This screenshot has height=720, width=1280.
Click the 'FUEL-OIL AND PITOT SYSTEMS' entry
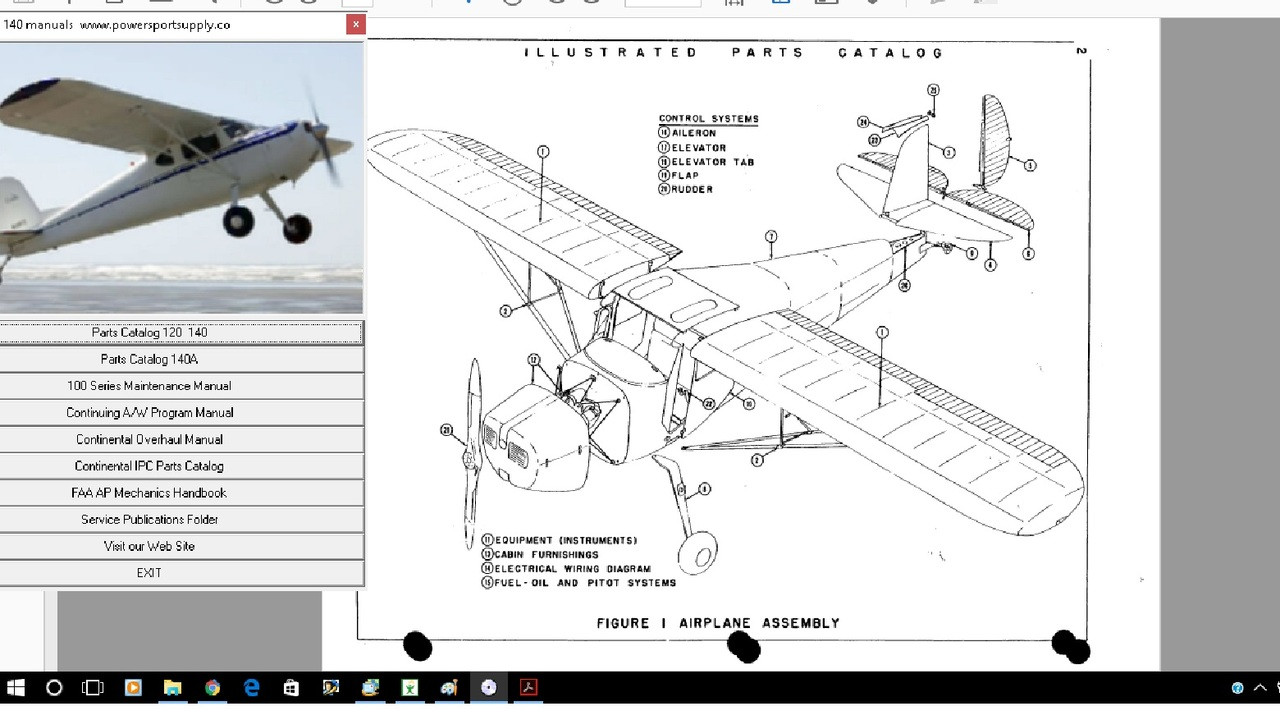pyautogui.click(x=580, y=583)
